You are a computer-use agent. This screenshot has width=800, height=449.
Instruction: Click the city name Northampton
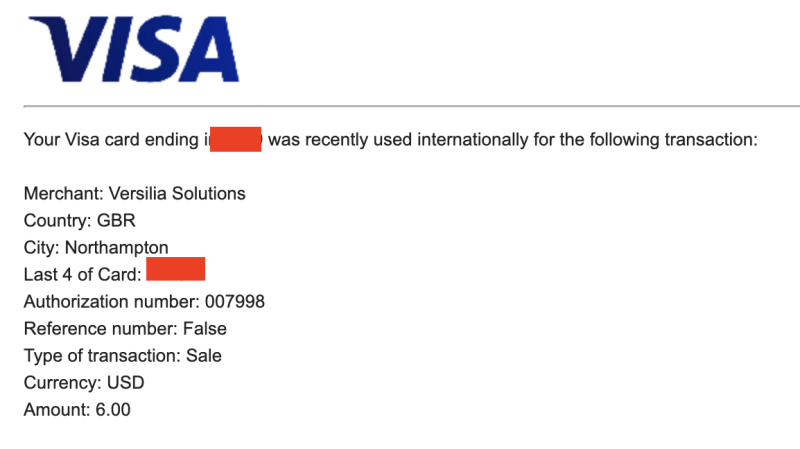tap(116, 247)
